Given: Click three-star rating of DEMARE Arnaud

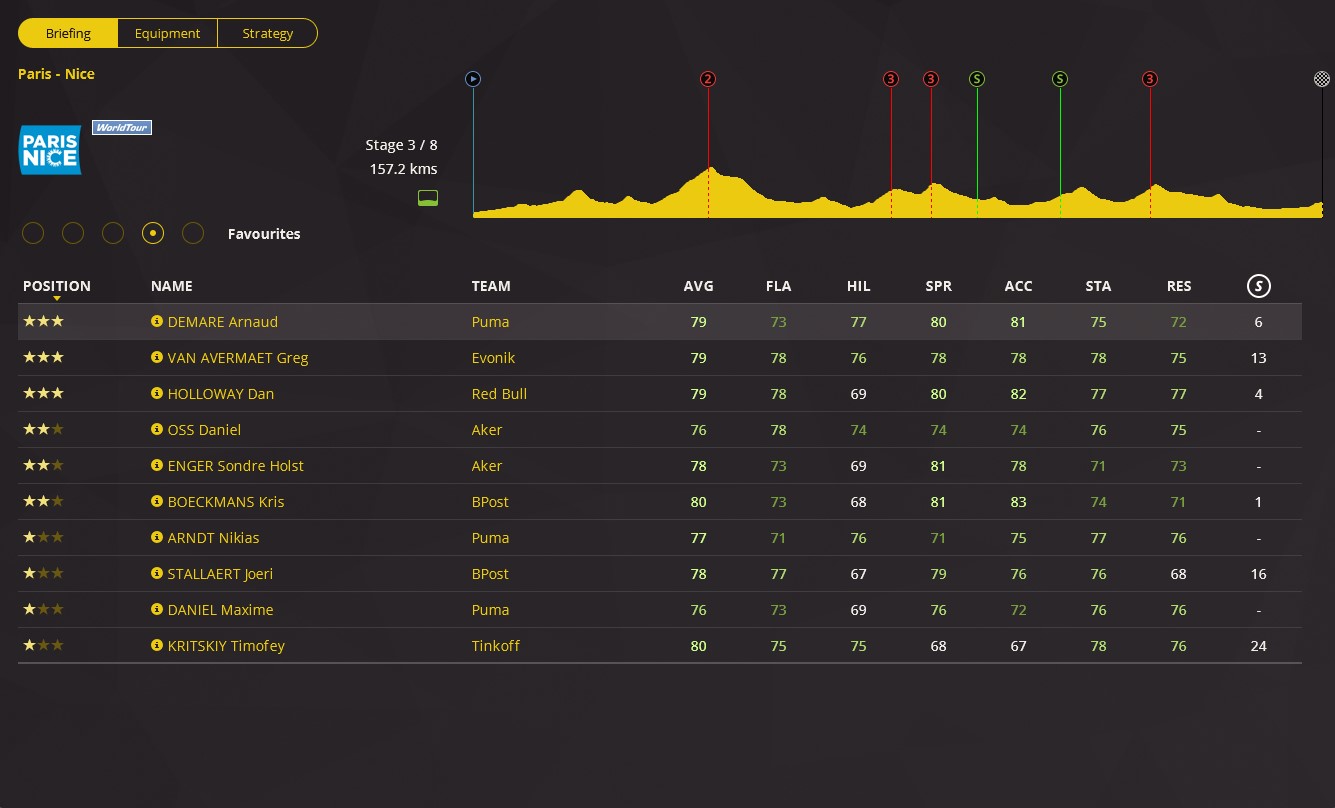Looking at the screenshot, I should point(44,321).
